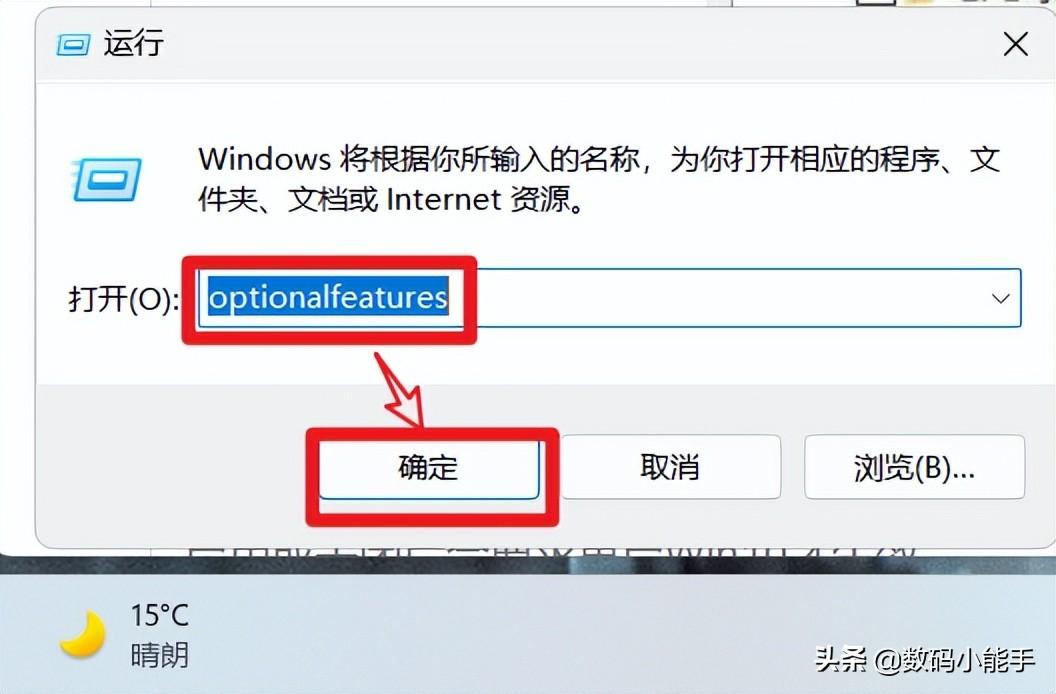The height and width of the screenshot is (694, 1056).
Task: Click the large Run dialog icon
Action: [x=106, y=179]
